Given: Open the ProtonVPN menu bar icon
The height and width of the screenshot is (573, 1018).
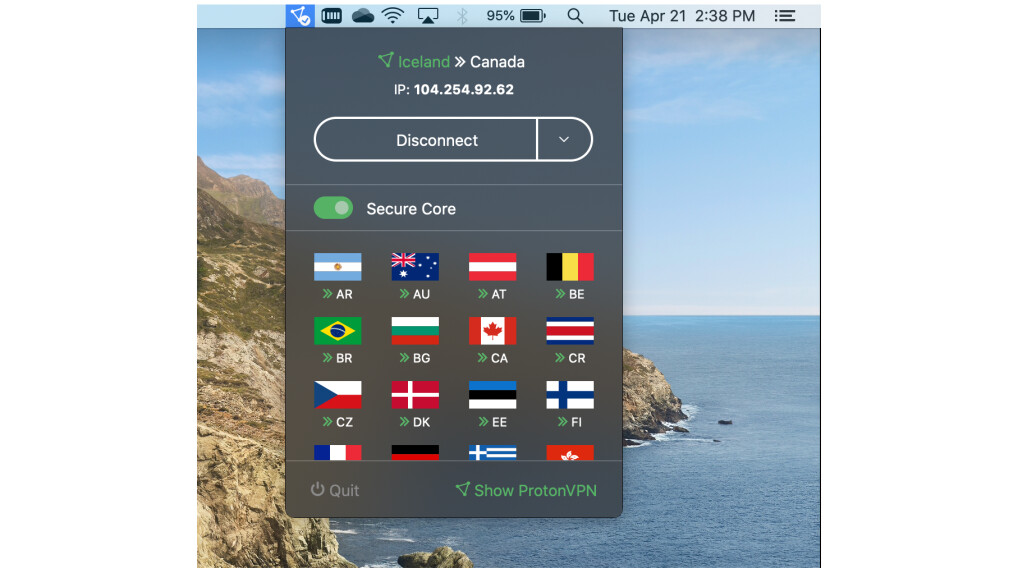Looking at the screenshot, I should (300, 16).
